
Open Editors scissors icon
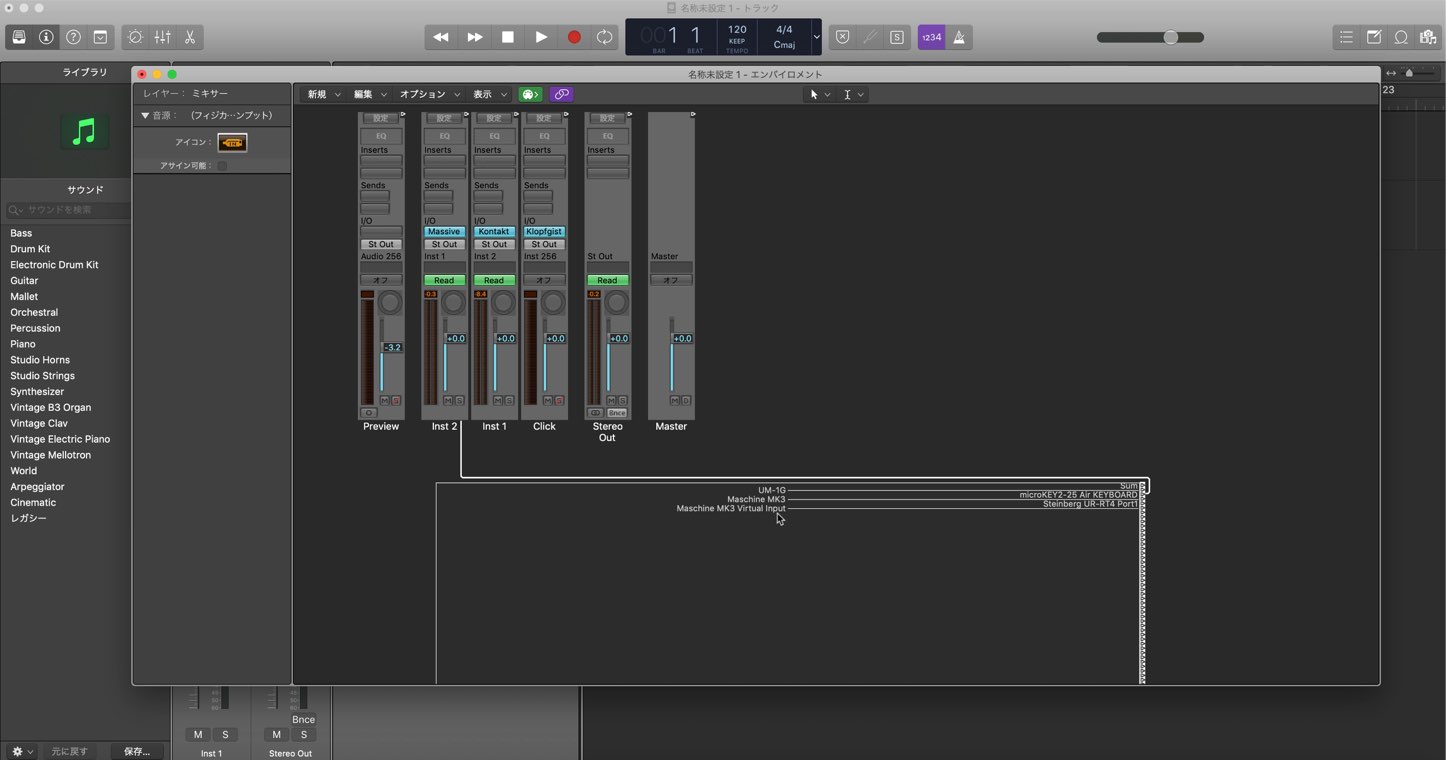(189, 37)
